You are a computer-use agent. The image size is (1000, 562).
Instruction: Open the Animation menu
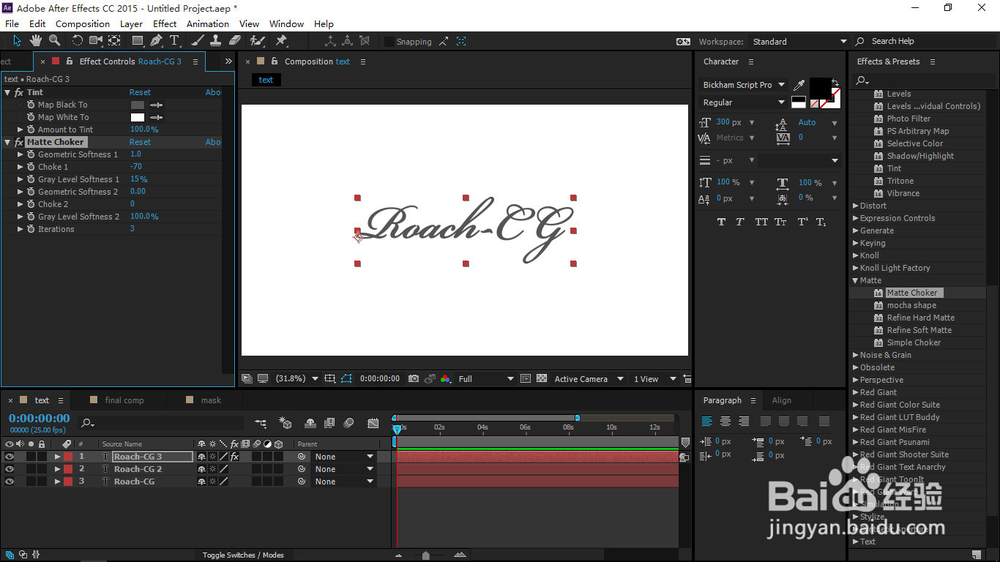tap(207, 24)
